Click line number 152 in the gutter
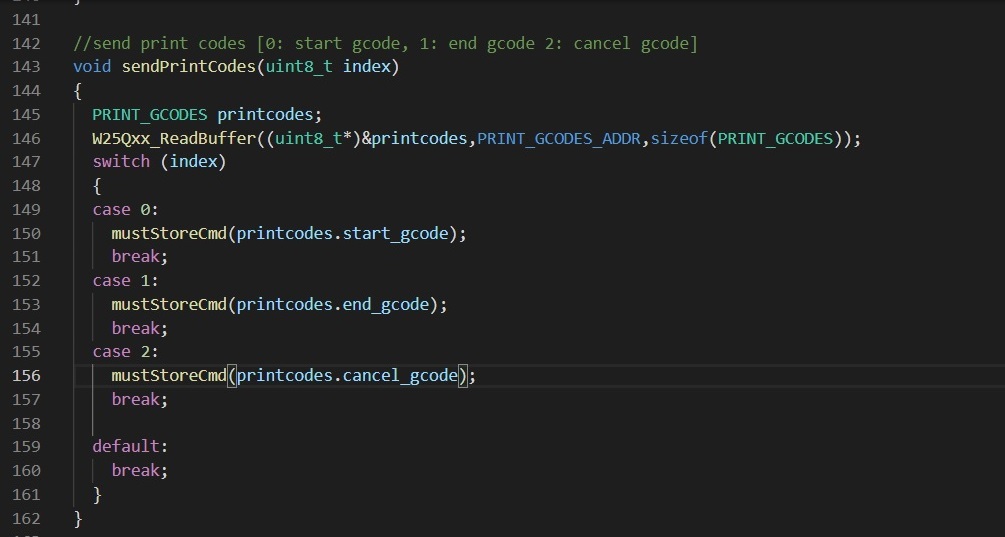This screenshot has height=537, width=1005. coord(26,281)
